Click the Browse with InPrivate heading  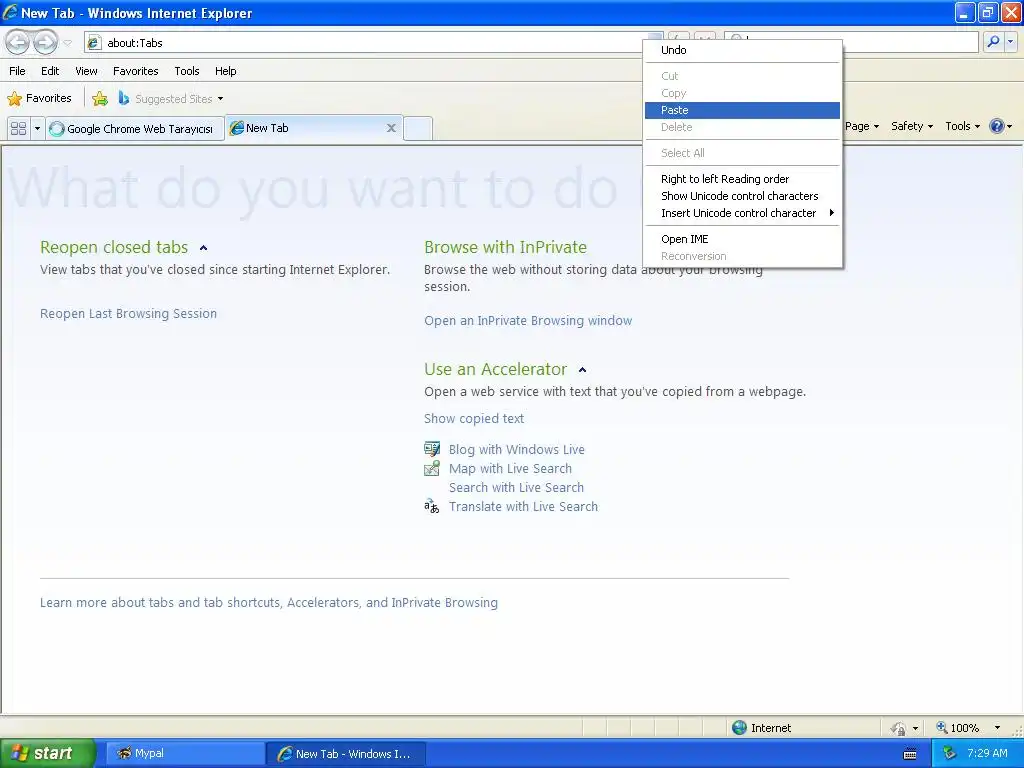[x=505, y=247]
